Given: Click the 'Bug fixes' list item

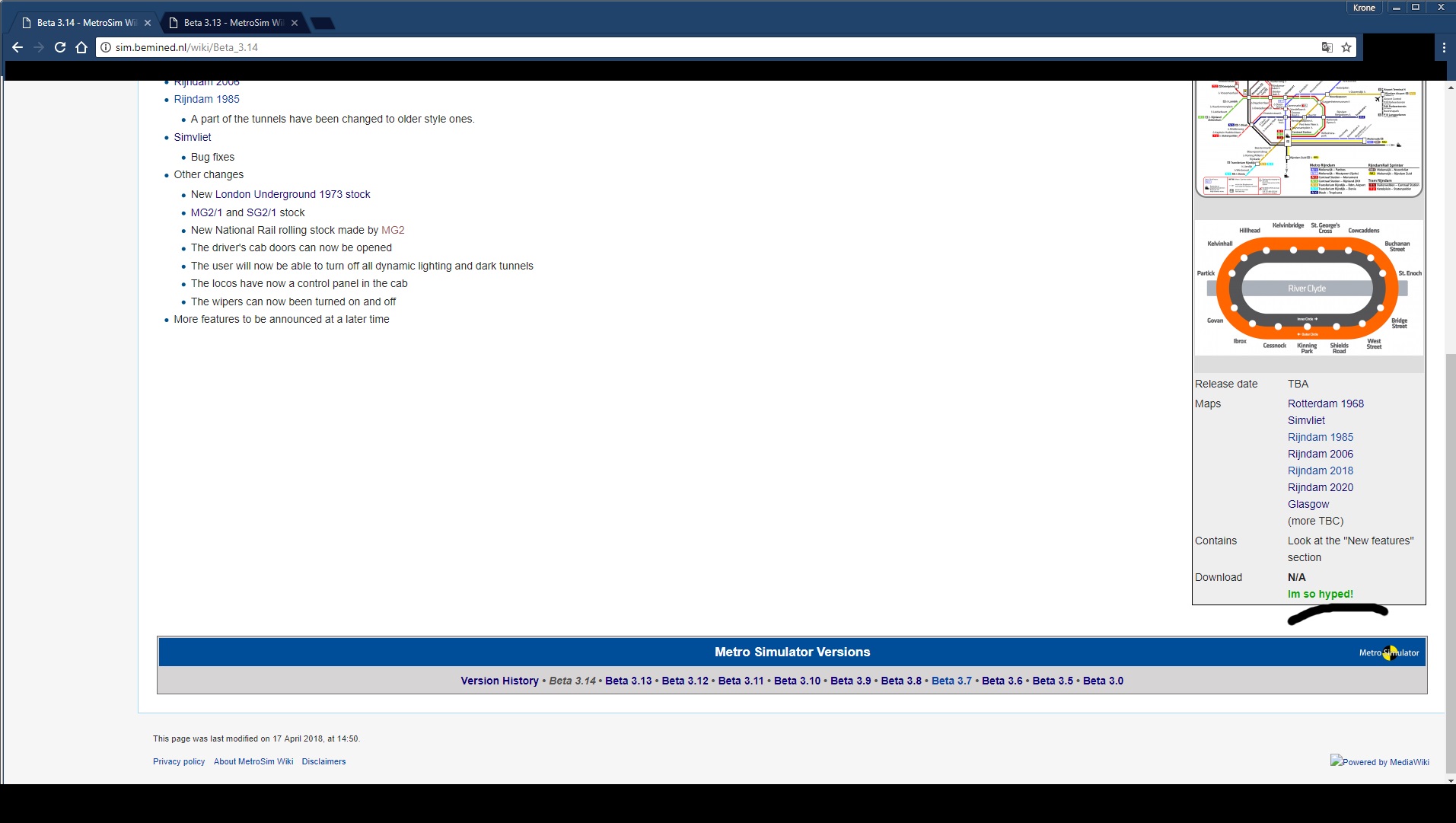Looking at the screenshot, I should click(x=212, y=157).
